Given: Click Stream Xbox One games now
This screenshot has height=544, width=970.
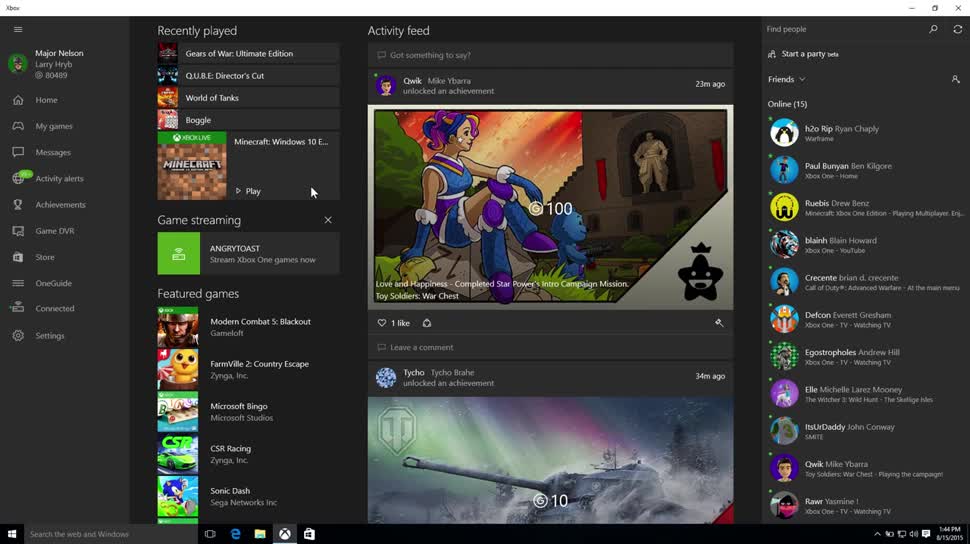Looking at the screenshot, I should 262,260.
